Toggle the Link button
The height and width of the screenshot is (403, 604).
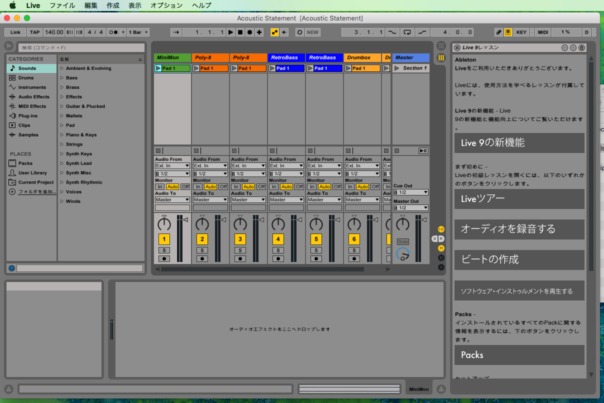[15, 32]
